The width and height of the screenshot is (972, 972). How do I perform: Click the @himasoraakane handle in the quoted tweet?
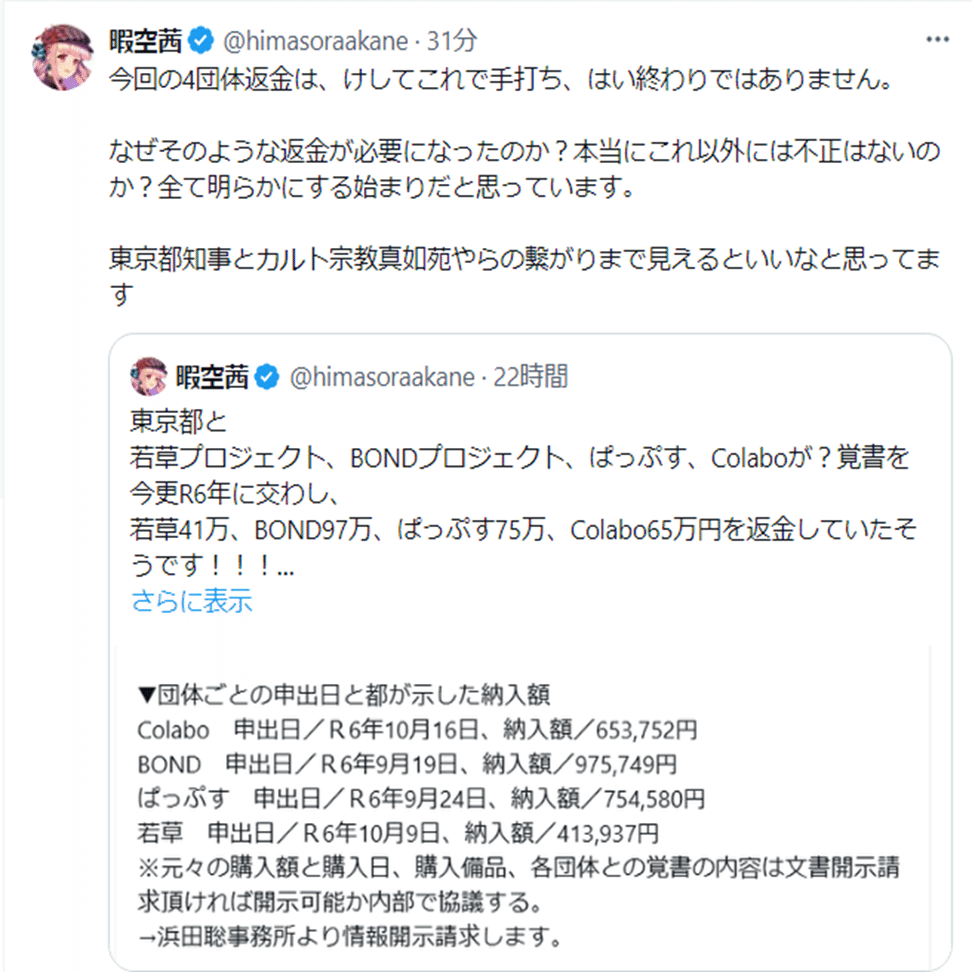click(381, 377)
